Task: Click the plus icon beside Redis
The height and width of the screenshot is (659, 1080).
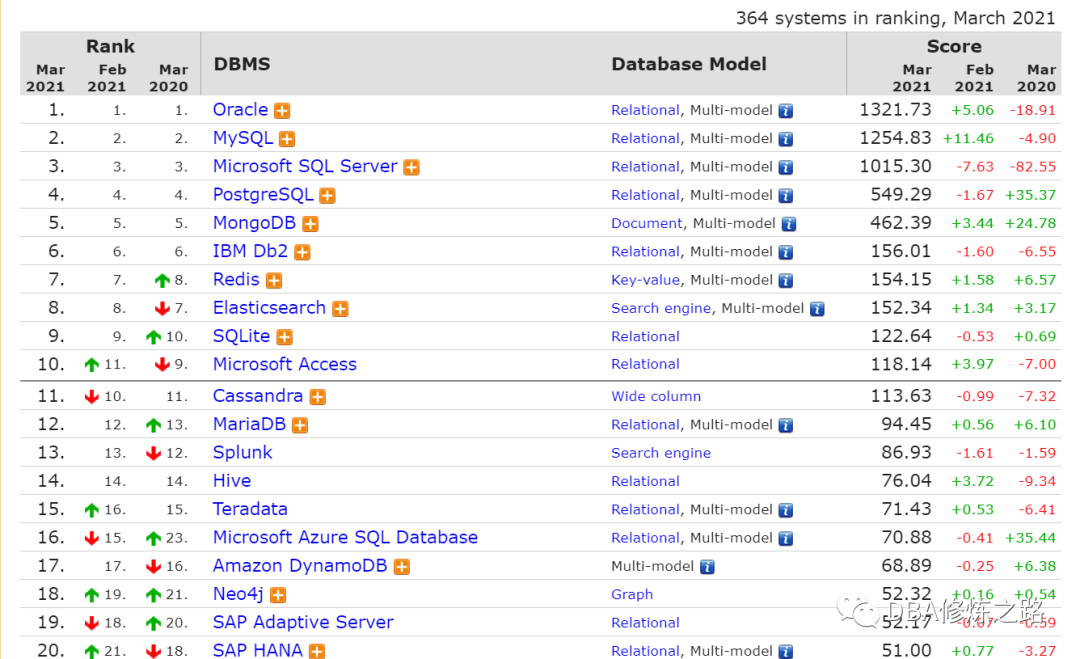Action: 274,280
